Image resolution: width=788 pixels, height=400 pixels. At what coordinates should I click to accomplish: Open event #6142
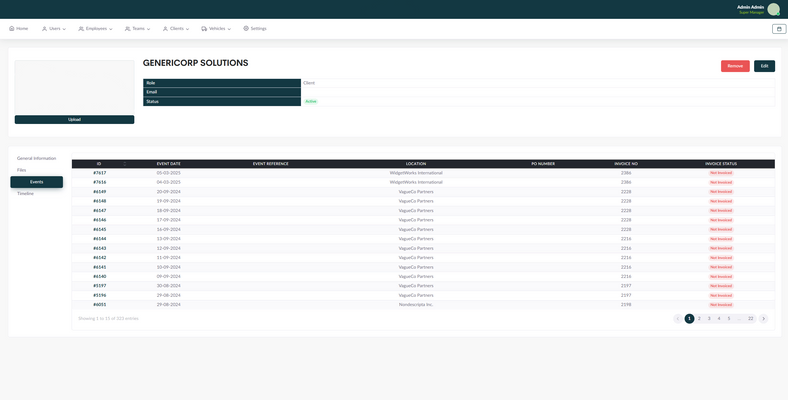tap(100, 258)
